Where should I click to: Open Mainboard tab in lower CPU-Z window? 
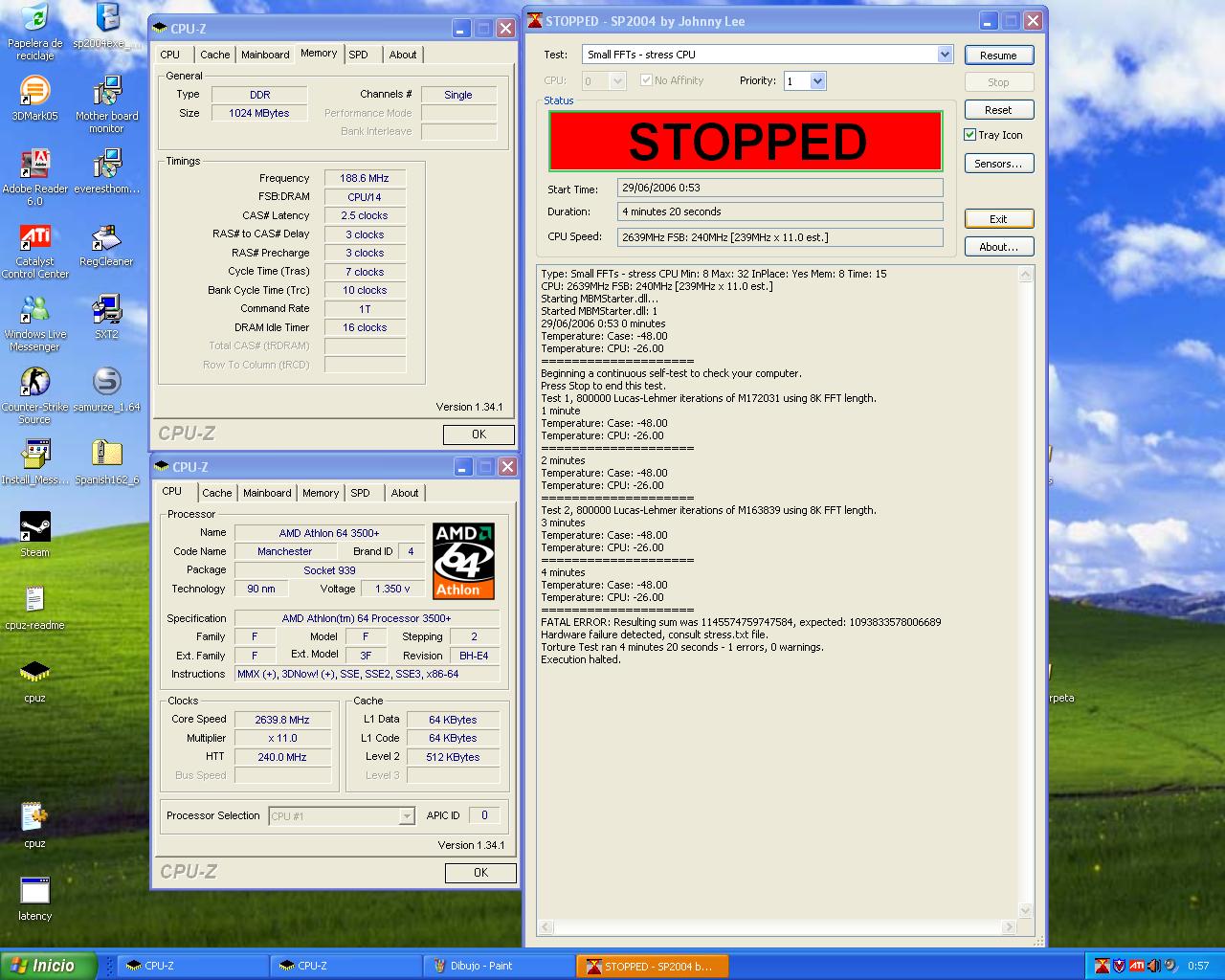click(x=267, y=493)
